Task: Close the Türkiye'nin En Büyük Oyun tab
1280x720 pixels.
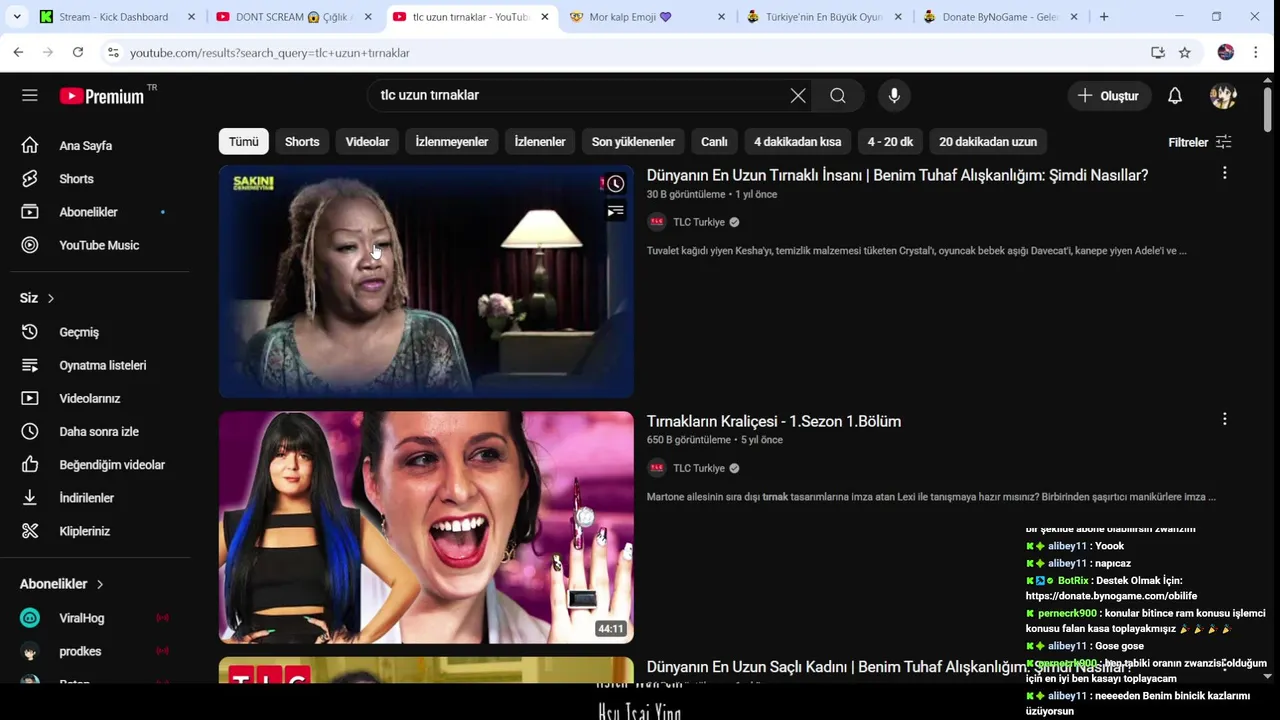Action: pos(898,17)
